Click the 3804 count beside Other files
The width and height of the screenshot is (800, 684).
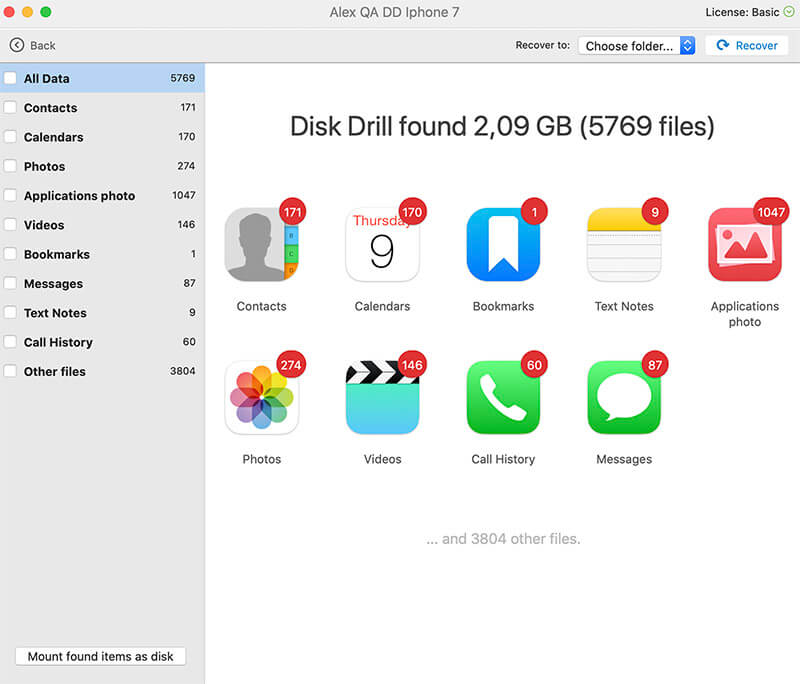pyautogui.click(x=183, y=371)
